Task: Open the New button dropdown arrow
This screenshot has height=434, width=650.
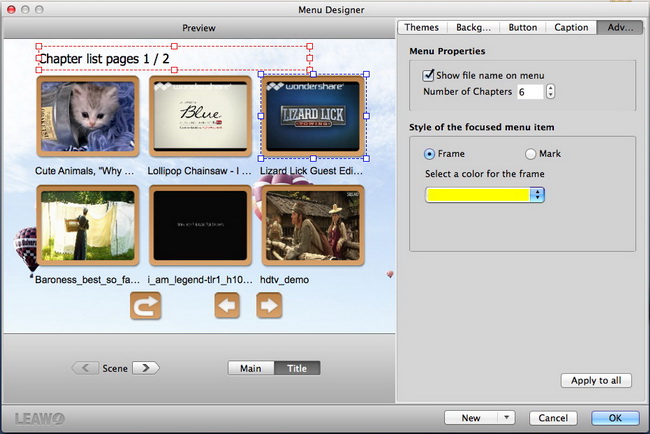Action: coord(506,417)
